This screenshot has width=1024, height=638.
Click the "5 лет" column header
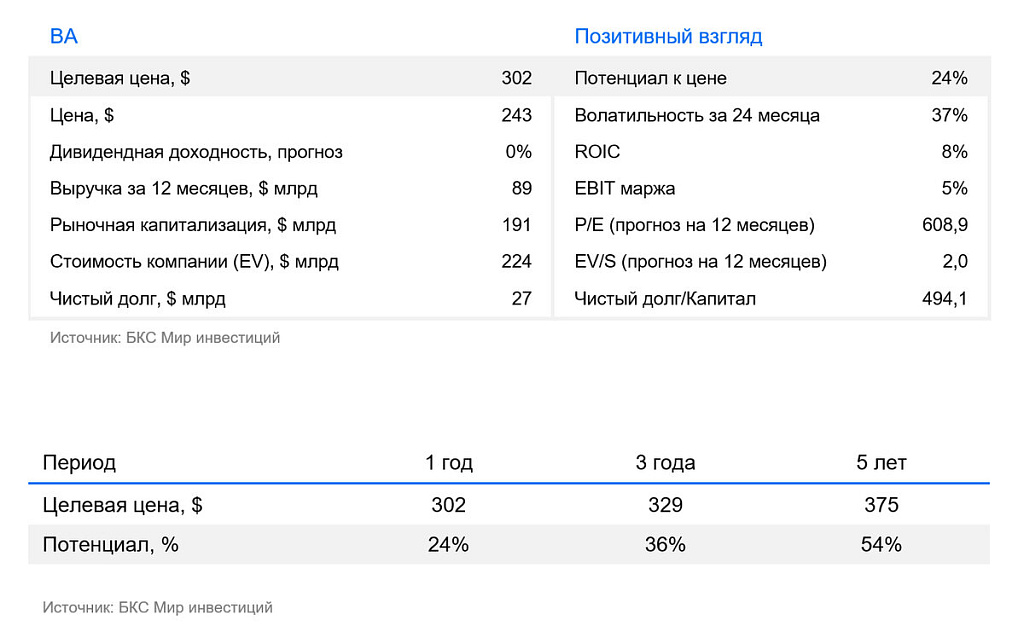881,463
